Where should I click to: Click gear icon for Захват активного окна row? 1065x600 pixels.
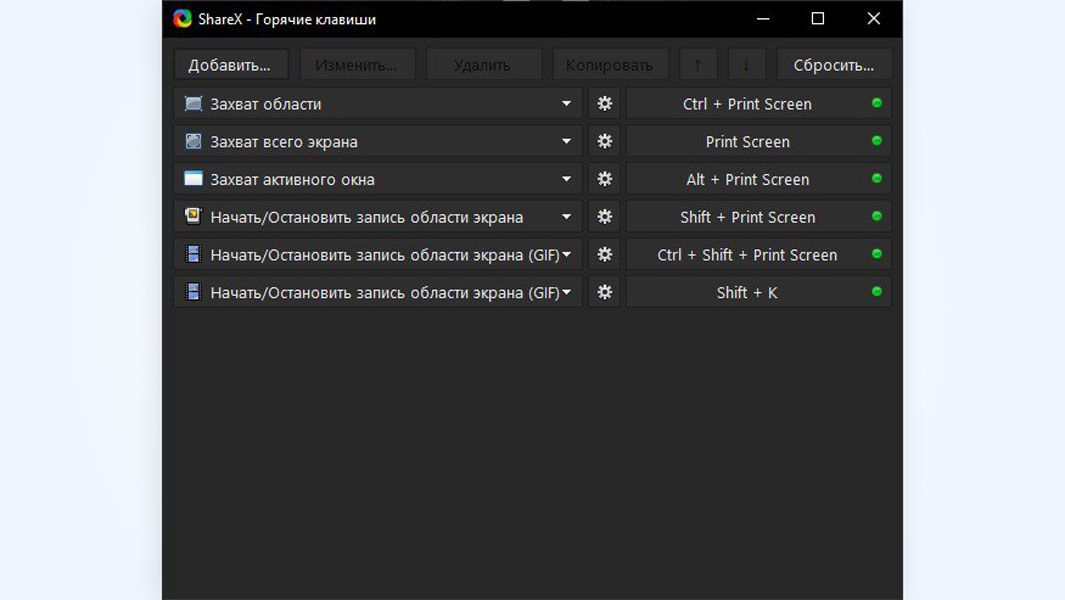[604, 180]
